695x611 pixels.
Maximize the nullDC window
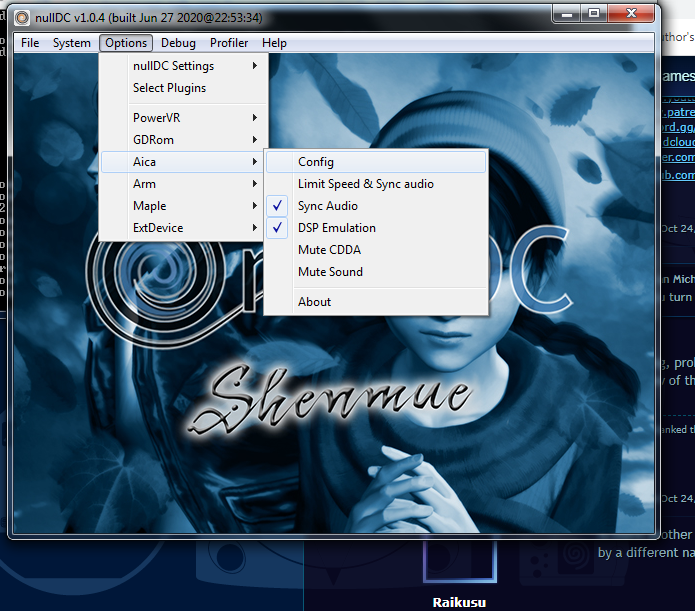coord(594,14)
